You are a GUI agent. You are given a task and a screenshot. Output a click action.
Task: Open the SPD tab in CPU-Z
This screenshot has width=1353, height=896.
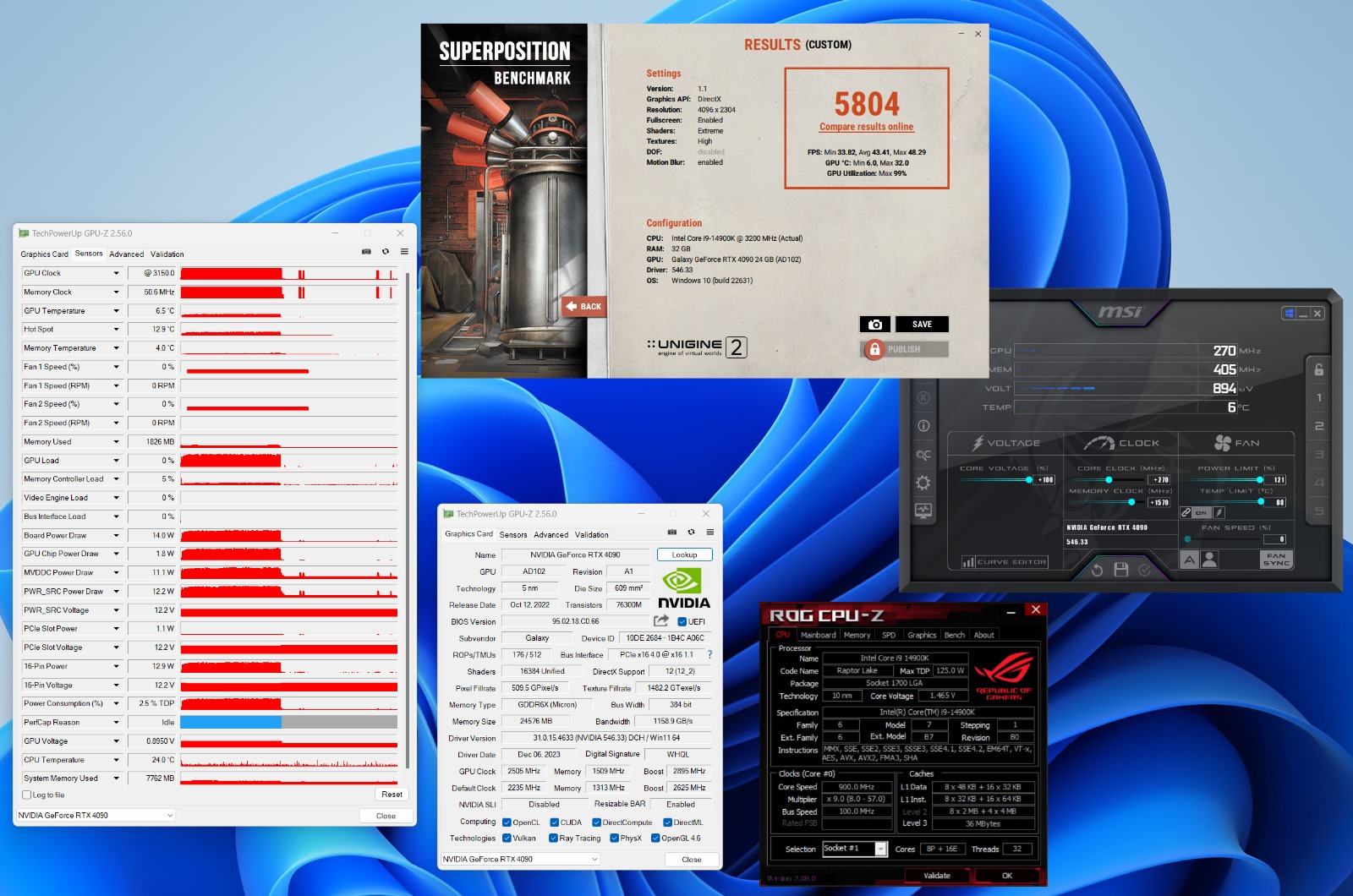tap(889, 635)
